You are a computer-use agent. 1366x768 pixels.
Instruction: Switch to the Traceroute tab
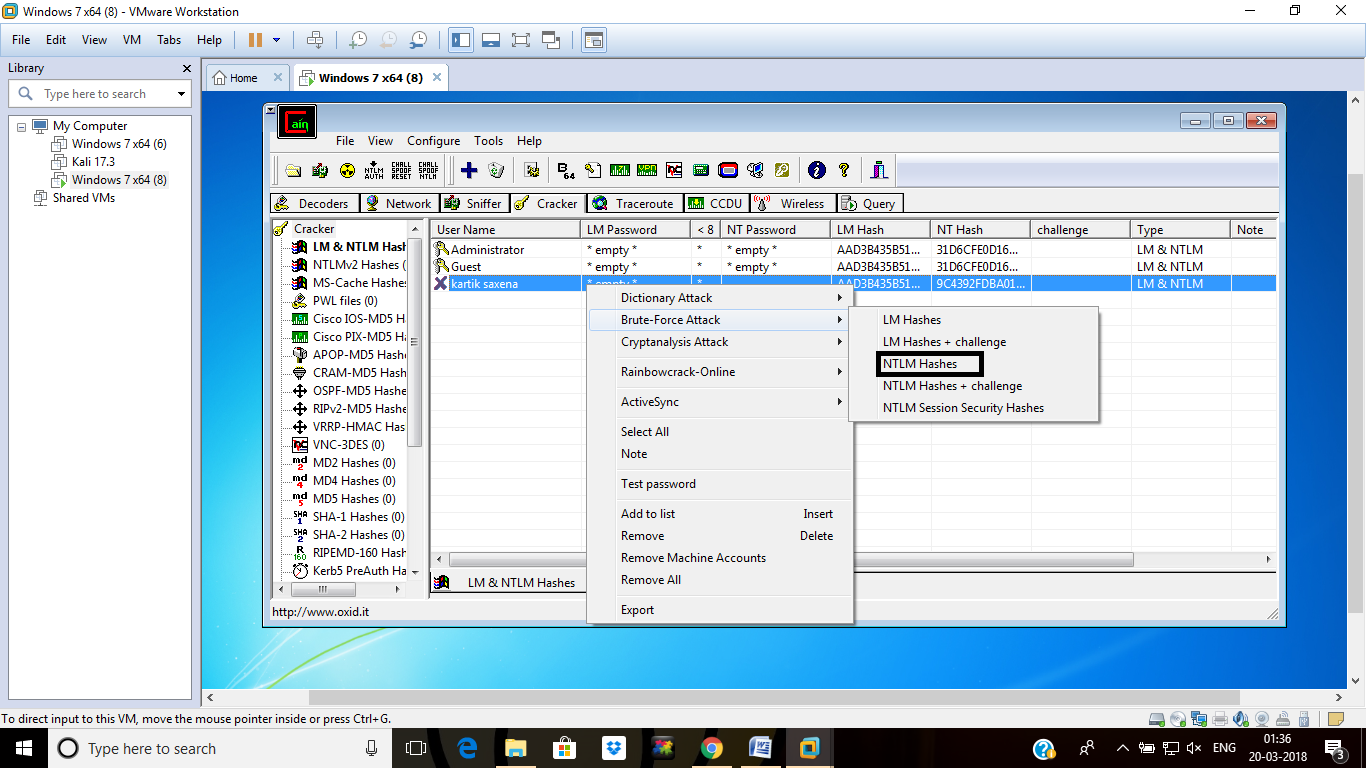tap(633, 203)
